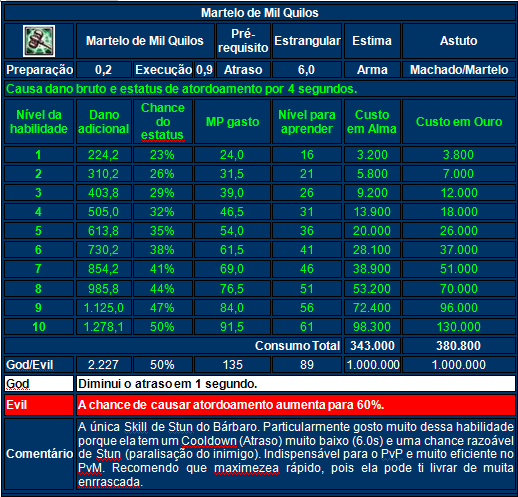Click the 'Machado/Martelo' weapon cell

pyautogui.click(x=459, y=70)
